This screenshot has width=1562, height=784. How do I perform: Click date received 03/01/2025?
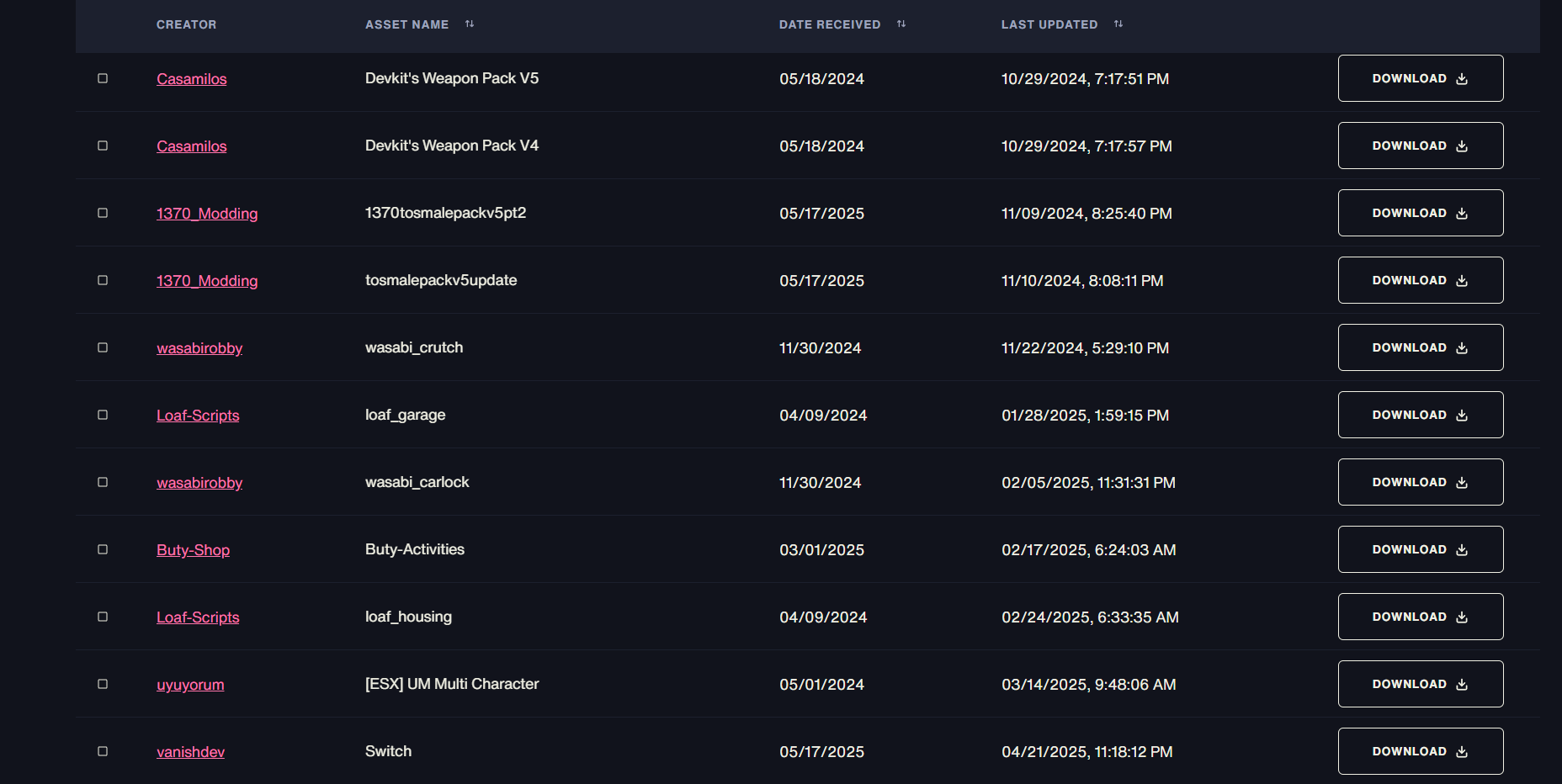pyautogui.click(x=821, y=550)
